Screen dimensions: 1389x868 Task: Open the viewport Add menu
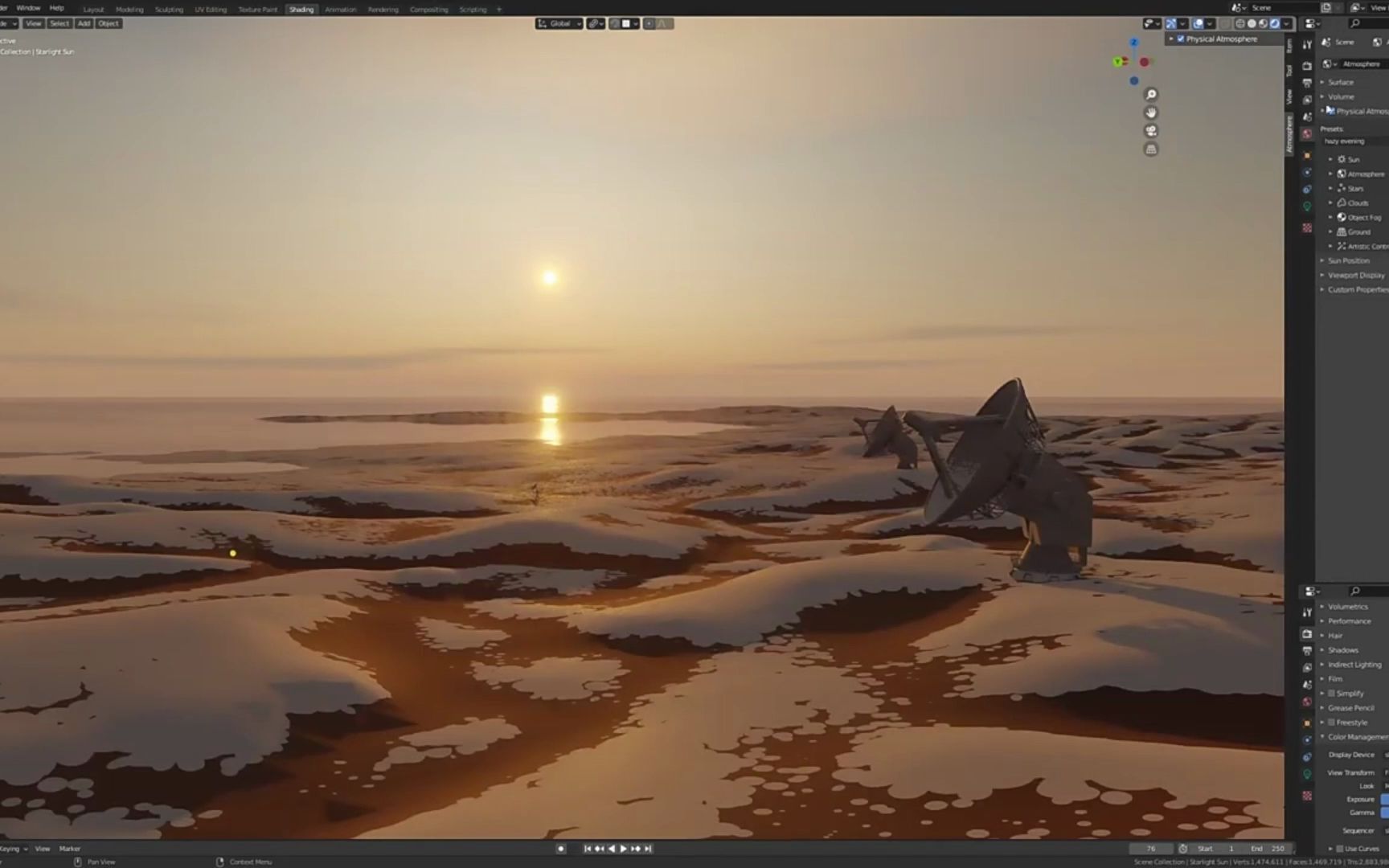pyautogui.click(x=84, y=23)
